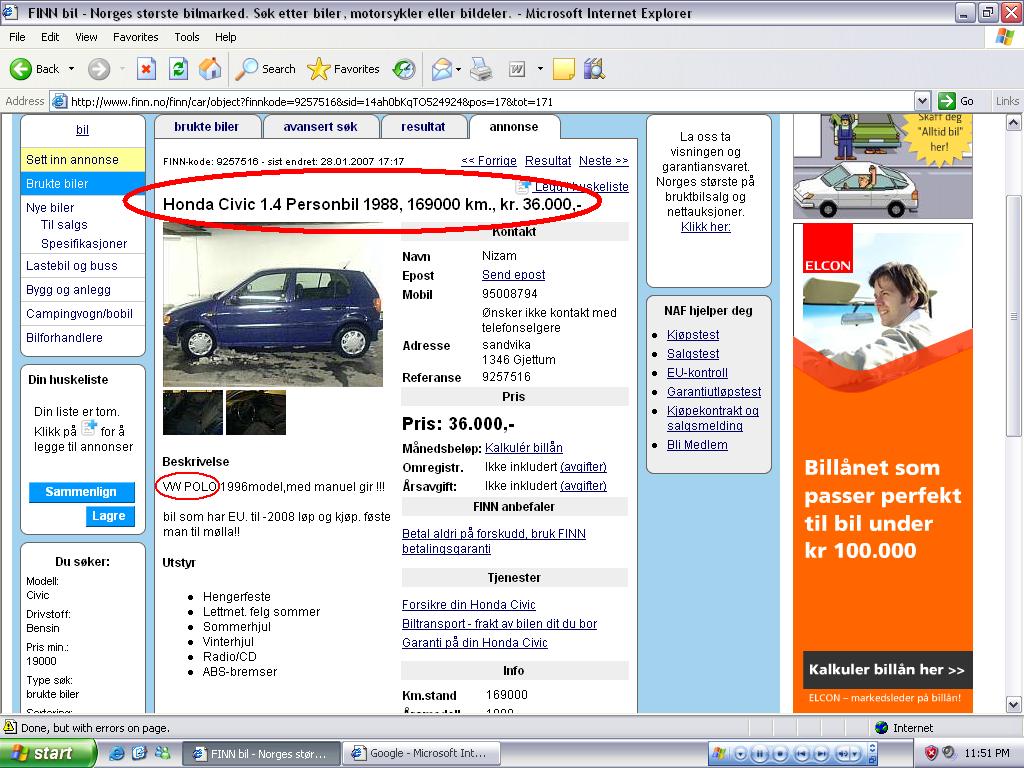Skip to previous track in taskbar player
This screenshot has height=768, width=1024.
coord(803,753)
